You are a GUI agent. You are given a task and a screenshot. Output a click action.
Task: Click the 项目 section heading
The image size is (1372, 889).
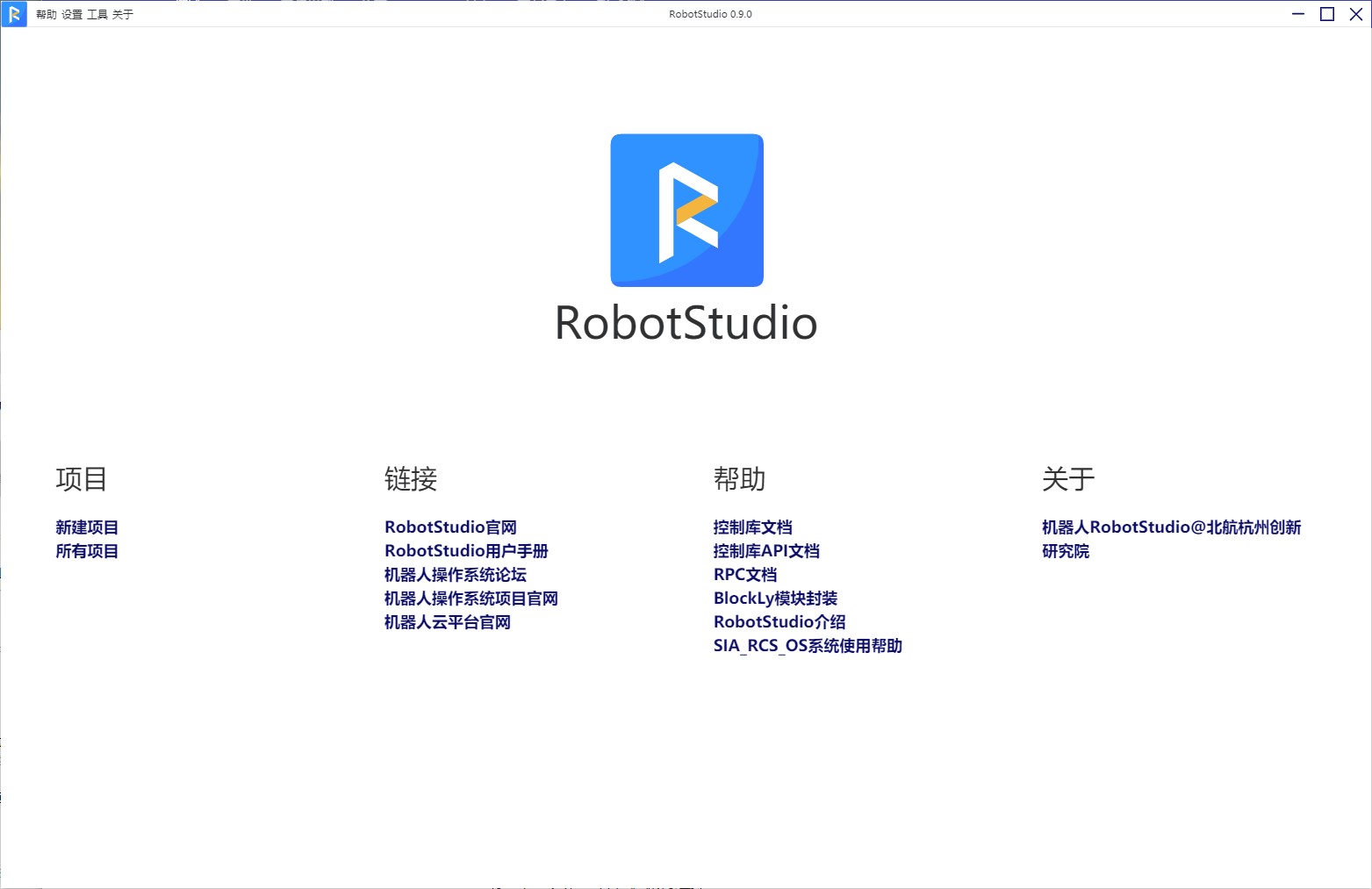point(82,479)
